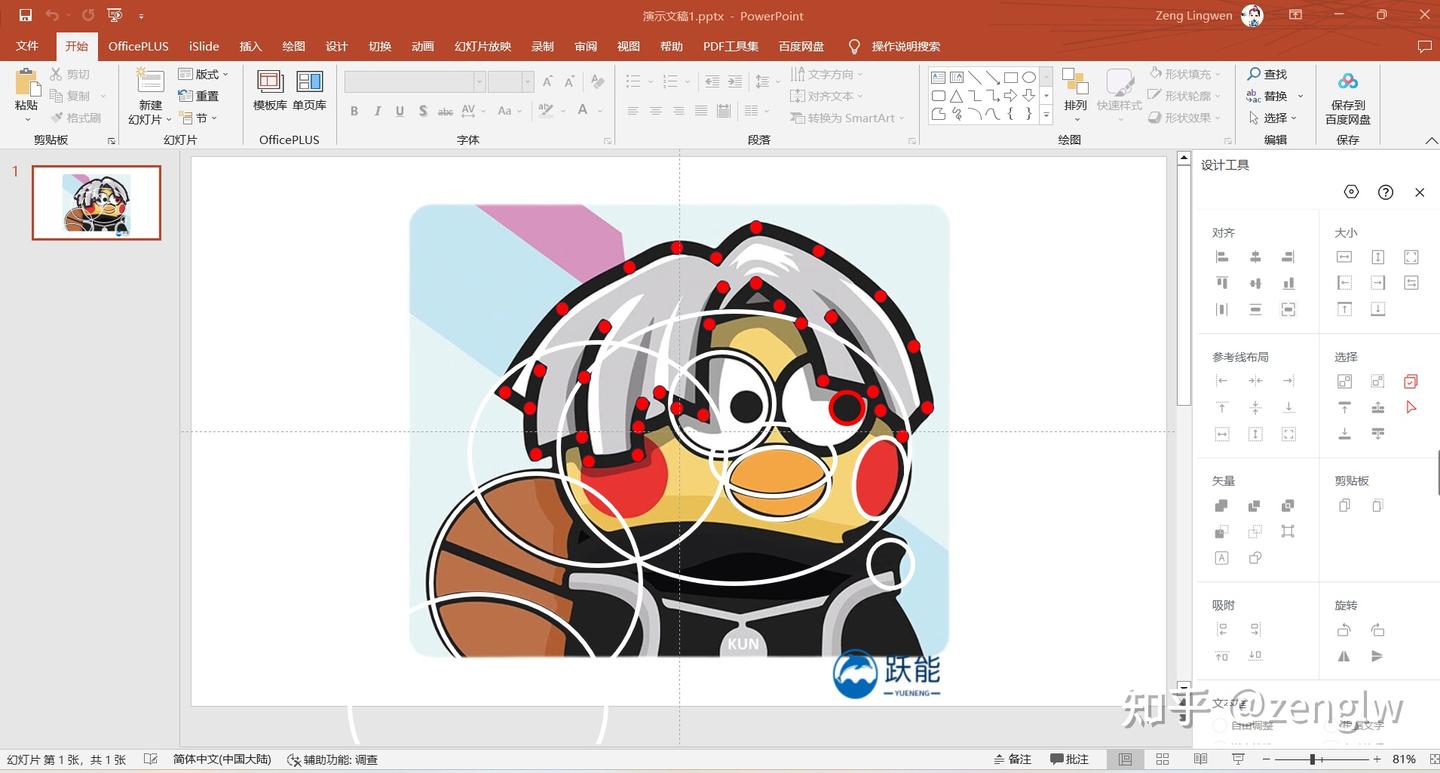Select the right arrow shape in gallery

(1011, 96)
